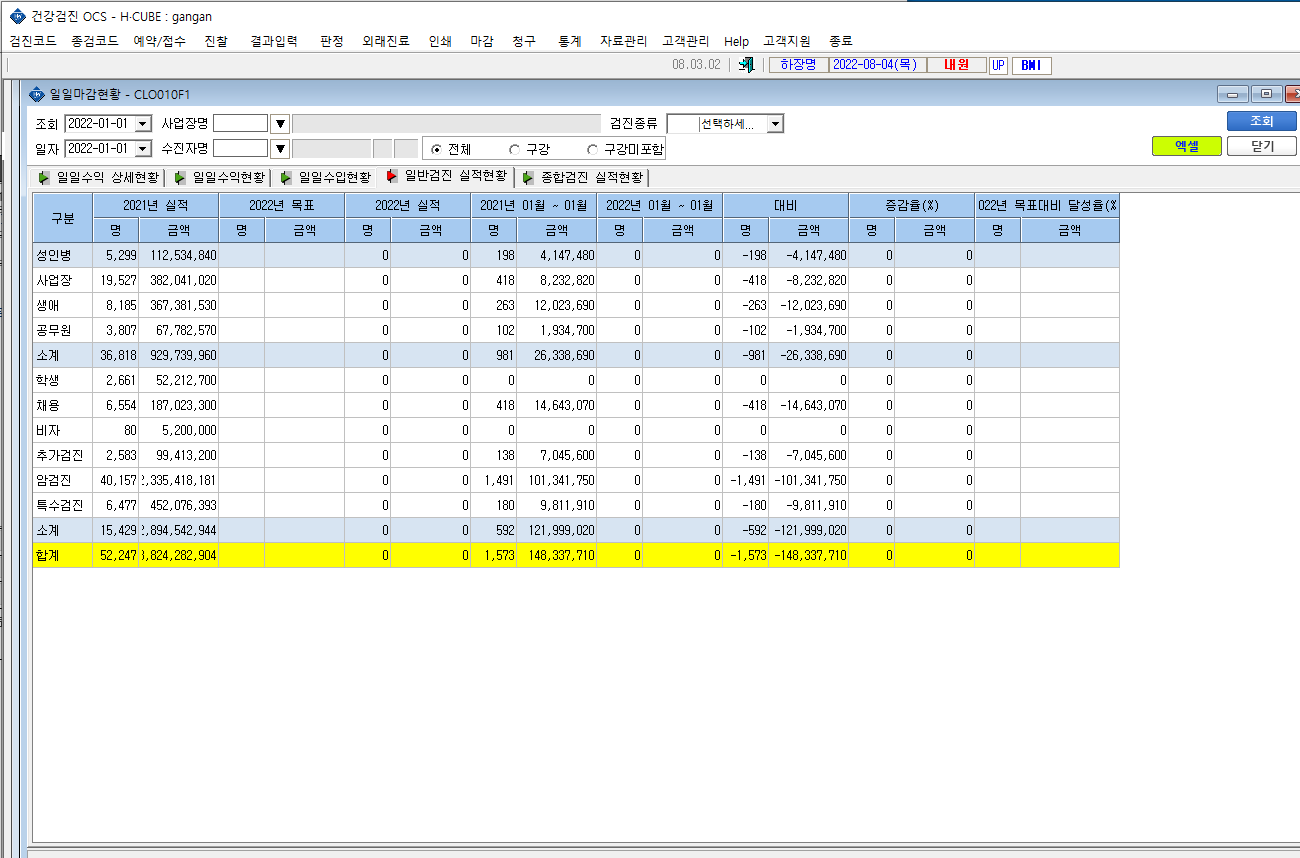Open the 결과입력 menu
Screen dimensions: 1300x858
(x=274, y=41)
